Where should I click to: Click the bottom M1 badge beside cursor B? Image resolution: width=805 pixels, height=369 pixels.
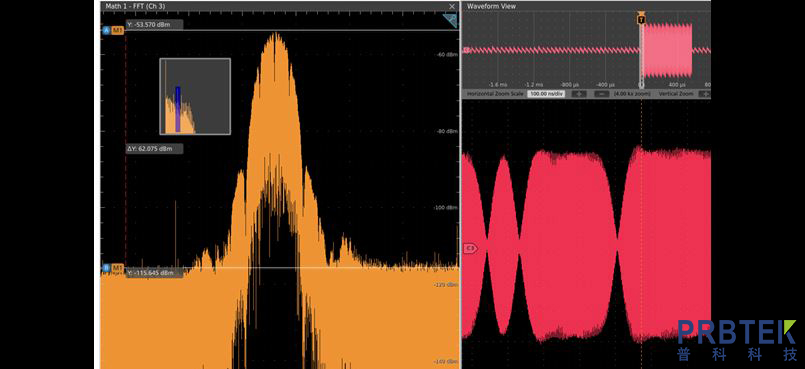[x=118, y=268]
